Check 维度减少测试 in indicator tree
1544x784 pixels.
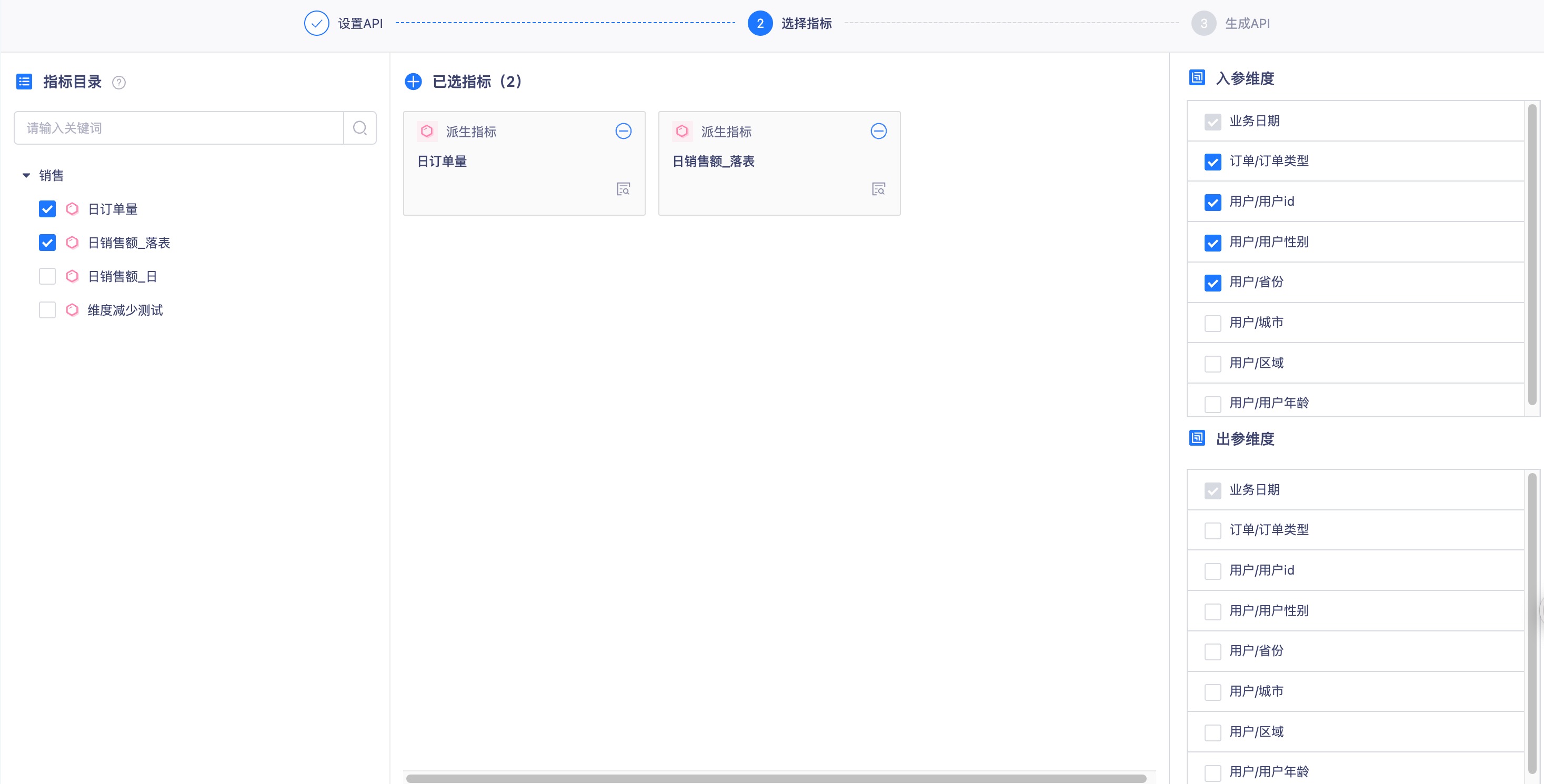tap(47, 309)
